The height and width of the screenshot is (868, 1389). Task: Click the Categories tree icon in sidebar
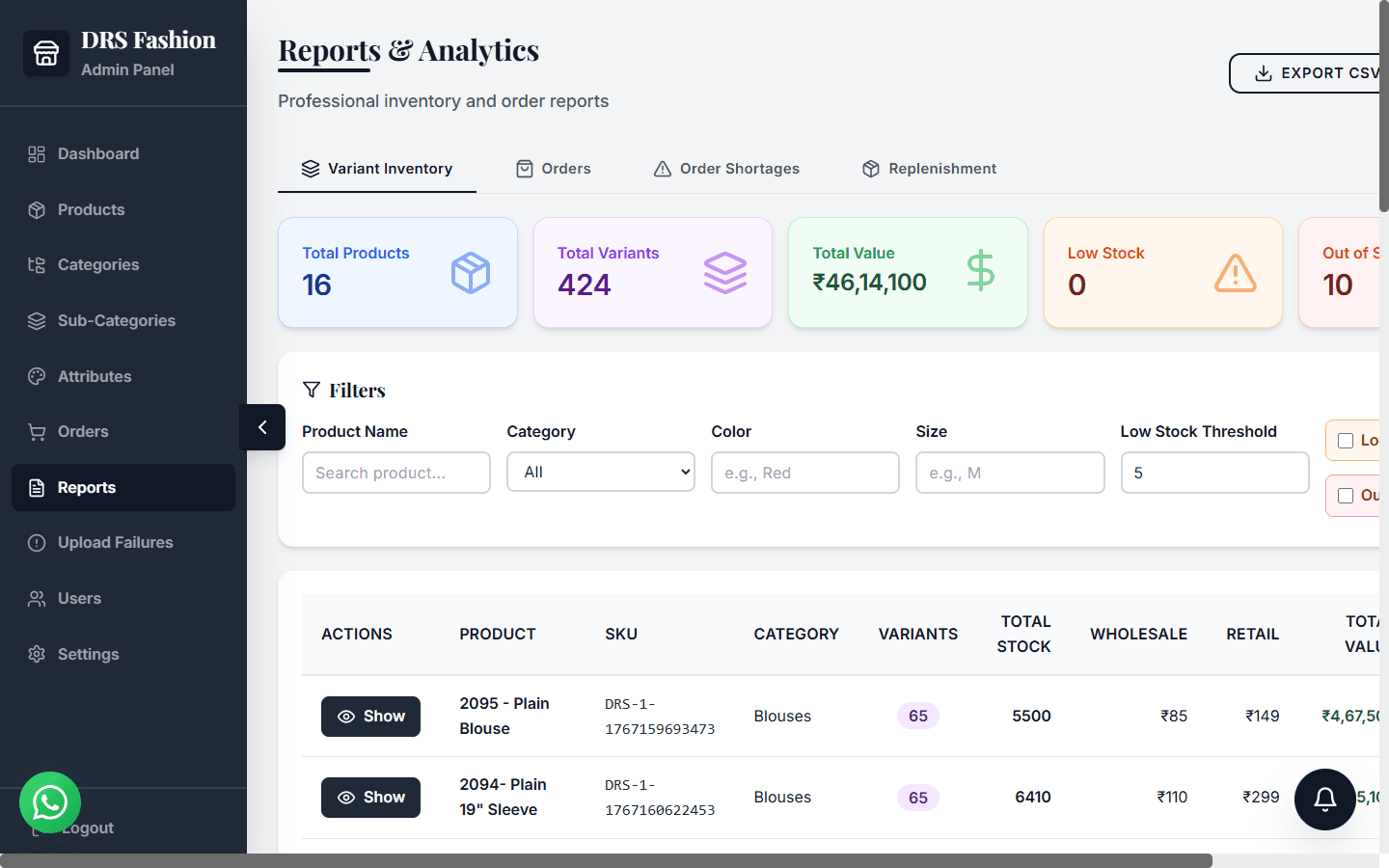(37, 264)
